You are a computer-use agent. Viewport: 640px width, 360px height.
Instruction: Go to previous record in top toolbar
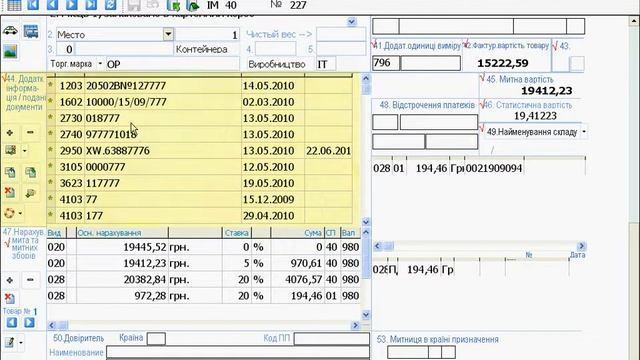point(52,5)
